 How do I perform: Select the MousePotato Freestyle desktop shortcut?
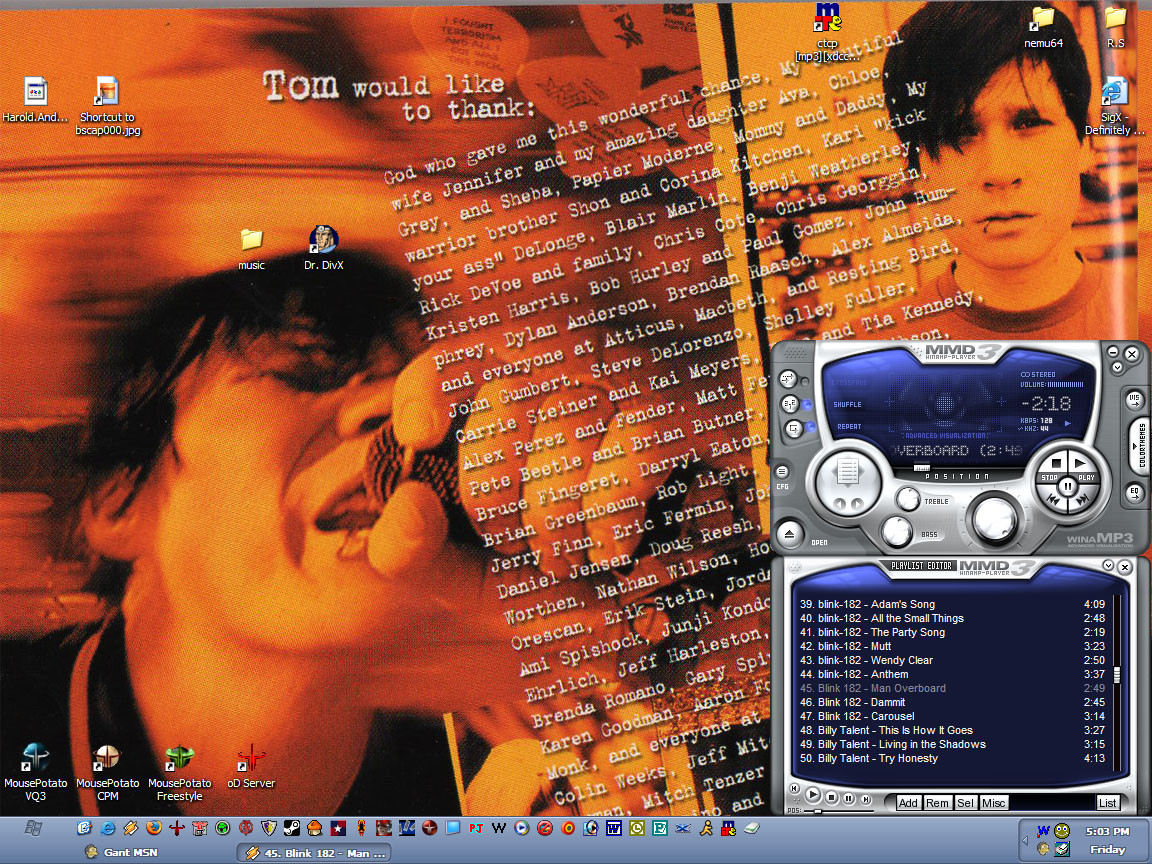179,772
